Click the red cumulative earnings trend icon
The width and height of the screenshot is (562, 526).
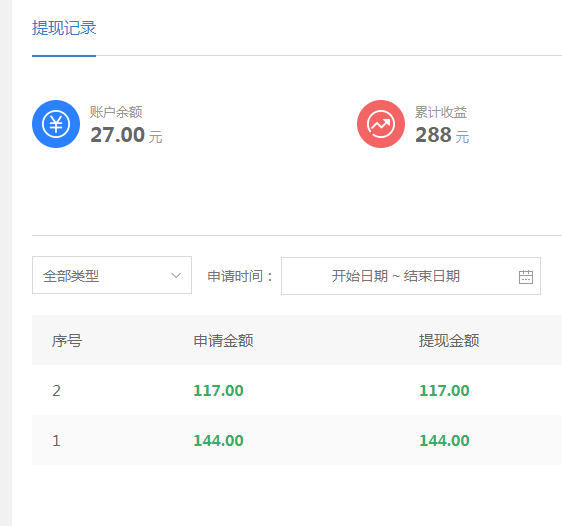point(381,124)
